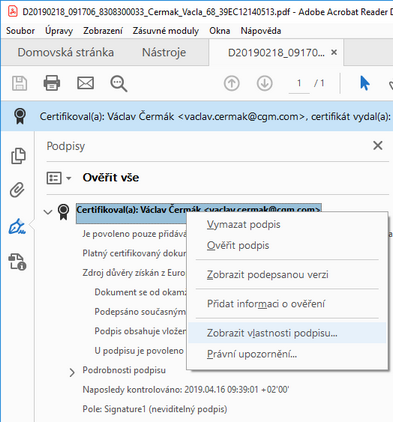Go to next page down arrow
Viewport: 393px width, 422px height.
pyautogui.click(x=265, y=83)
